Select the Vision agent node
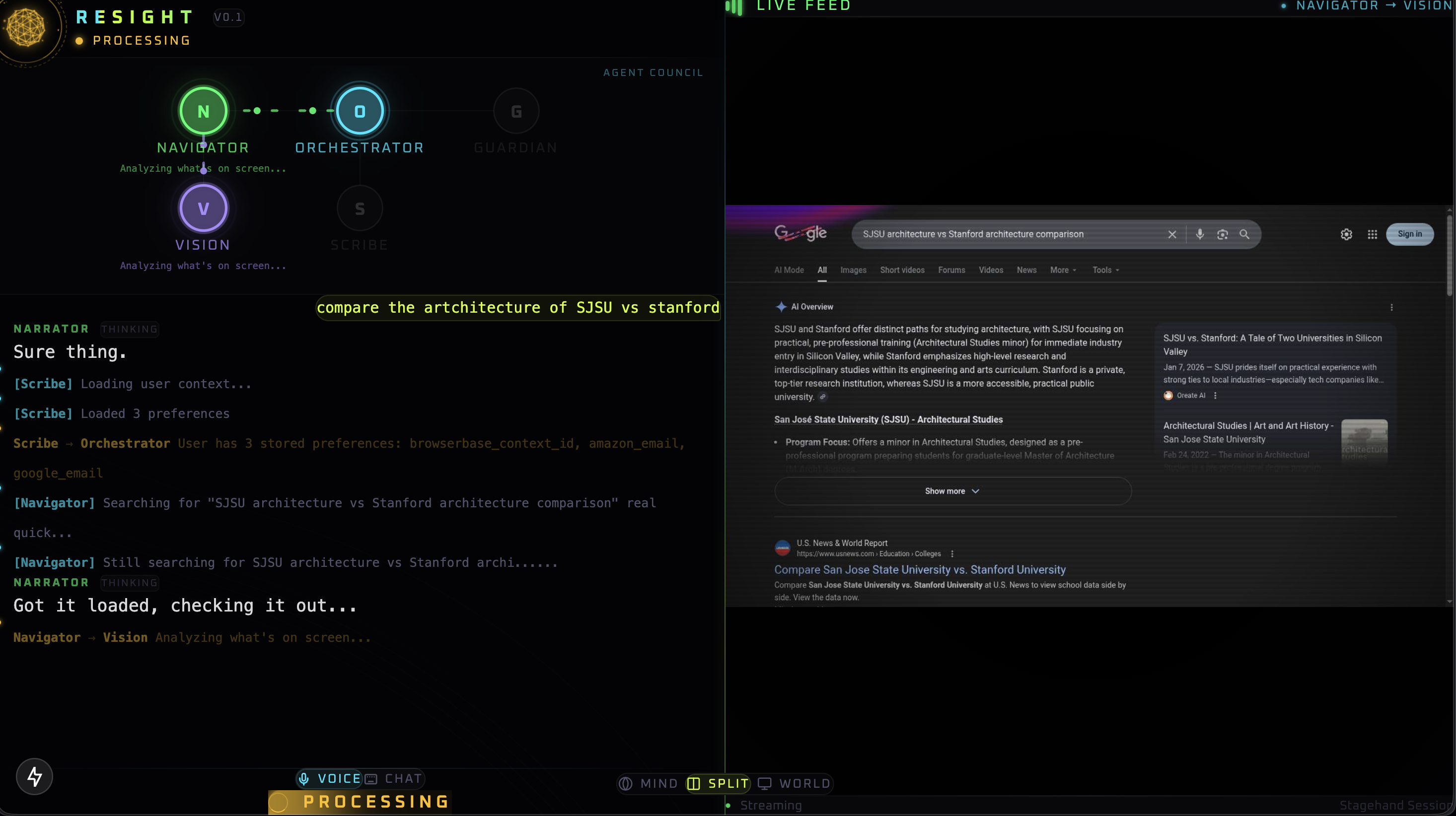 [204, 208]
